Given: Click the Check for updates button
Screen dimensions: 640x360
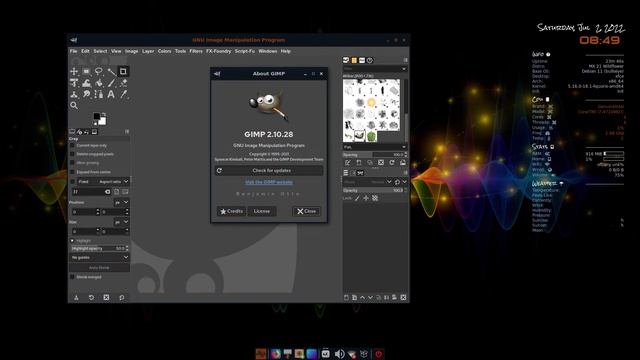Looking at the screenshot, I should 269,171.
